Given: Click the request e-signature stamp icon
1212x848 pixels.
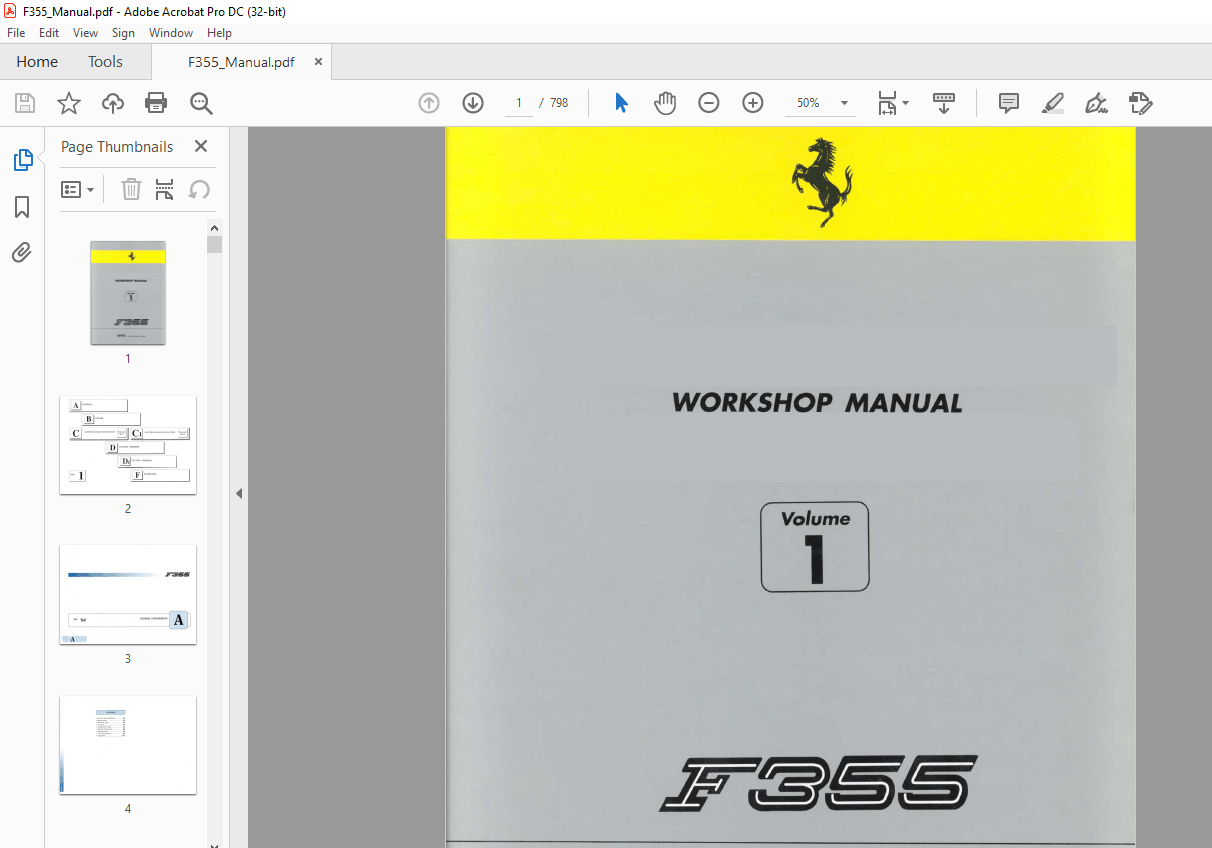Looking at the screenshot, I should pos(1141,103).
